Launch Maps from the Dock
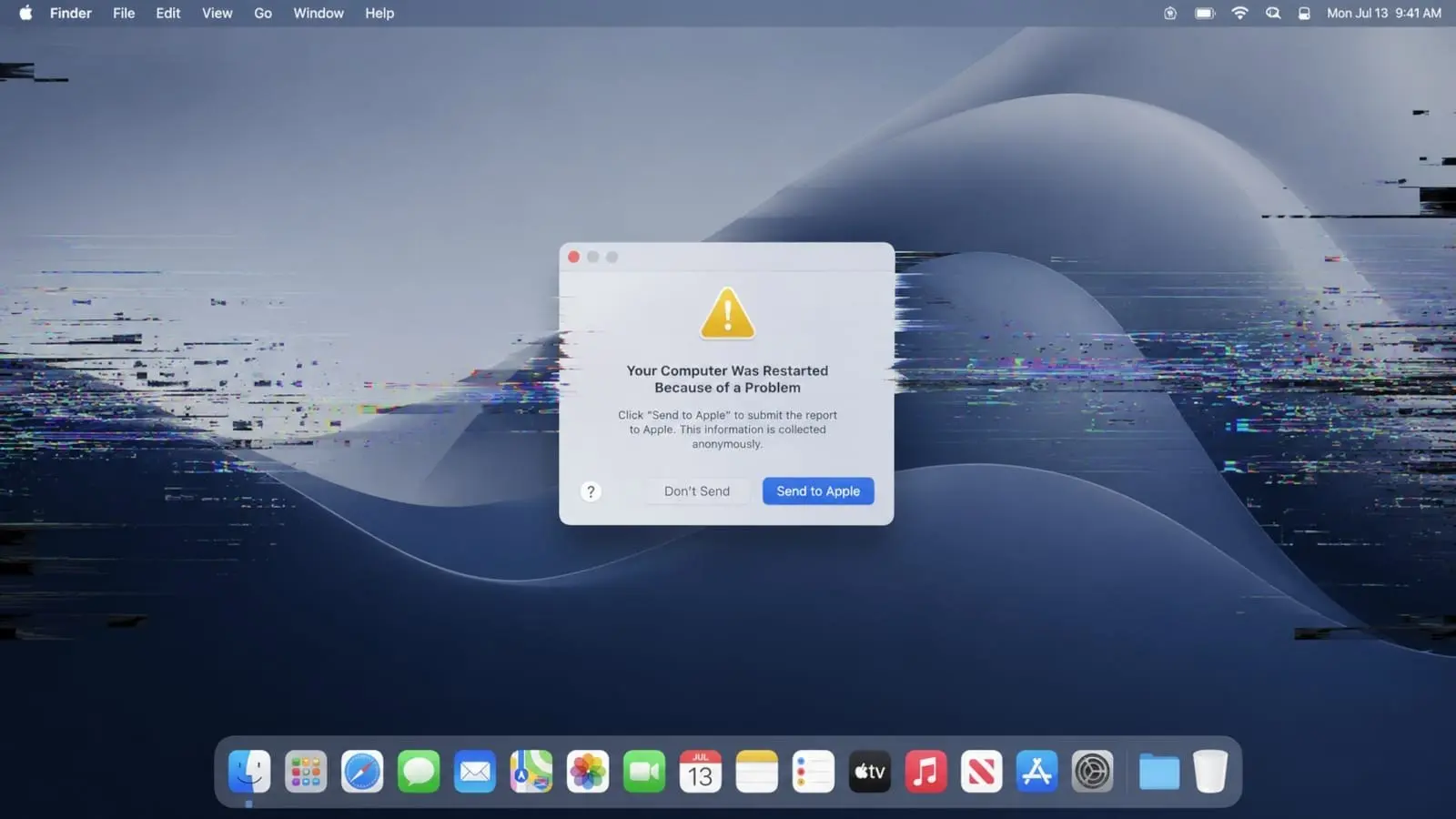This screenshot has width=1456, height=819. click(531, 772)
